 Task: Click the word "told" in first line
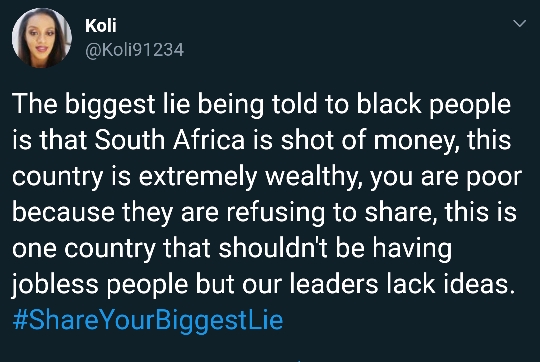point(294,104)
